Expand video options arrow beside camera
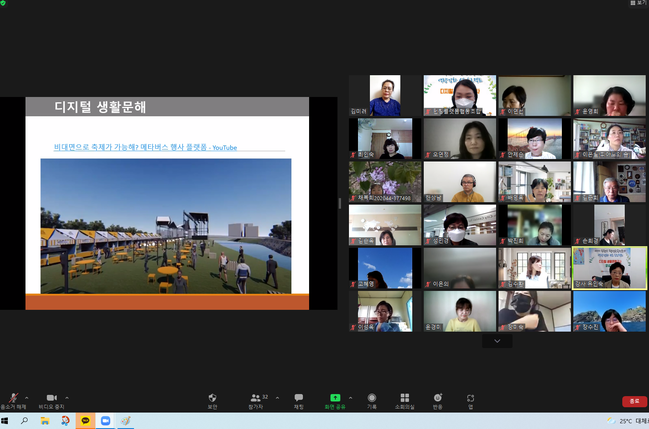 pyautogui.click(x=66, y=396)
